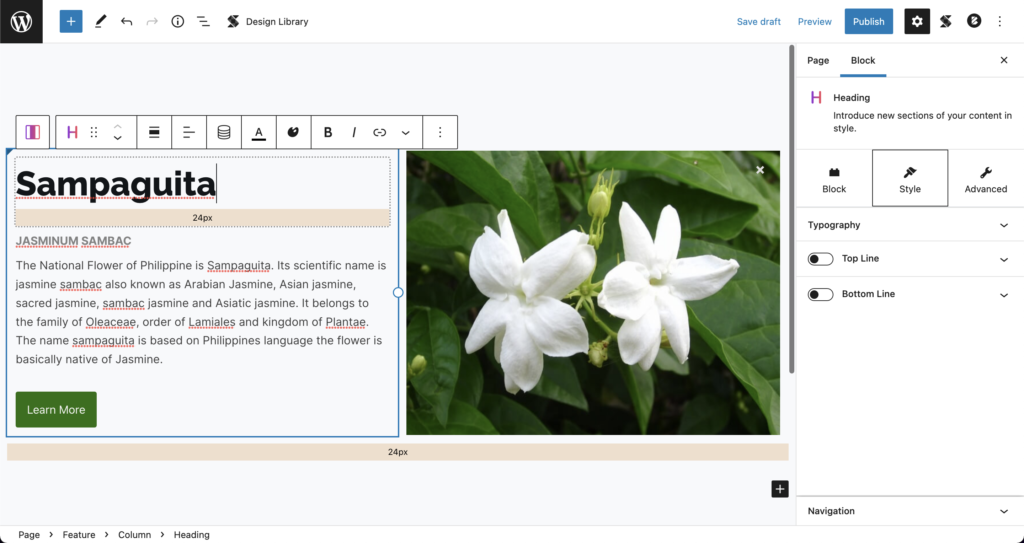The width and height of the screenshot is (1024, 543).
Task: Click the Page breadcrumb
Action: pos(29,535)
